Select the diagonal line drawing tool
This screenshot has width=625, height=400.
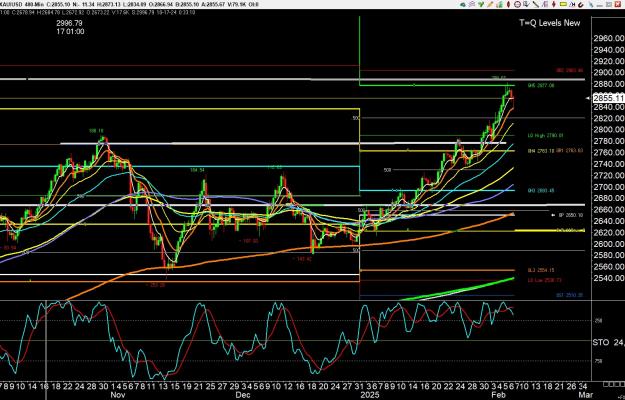click(x=536, y=4)
